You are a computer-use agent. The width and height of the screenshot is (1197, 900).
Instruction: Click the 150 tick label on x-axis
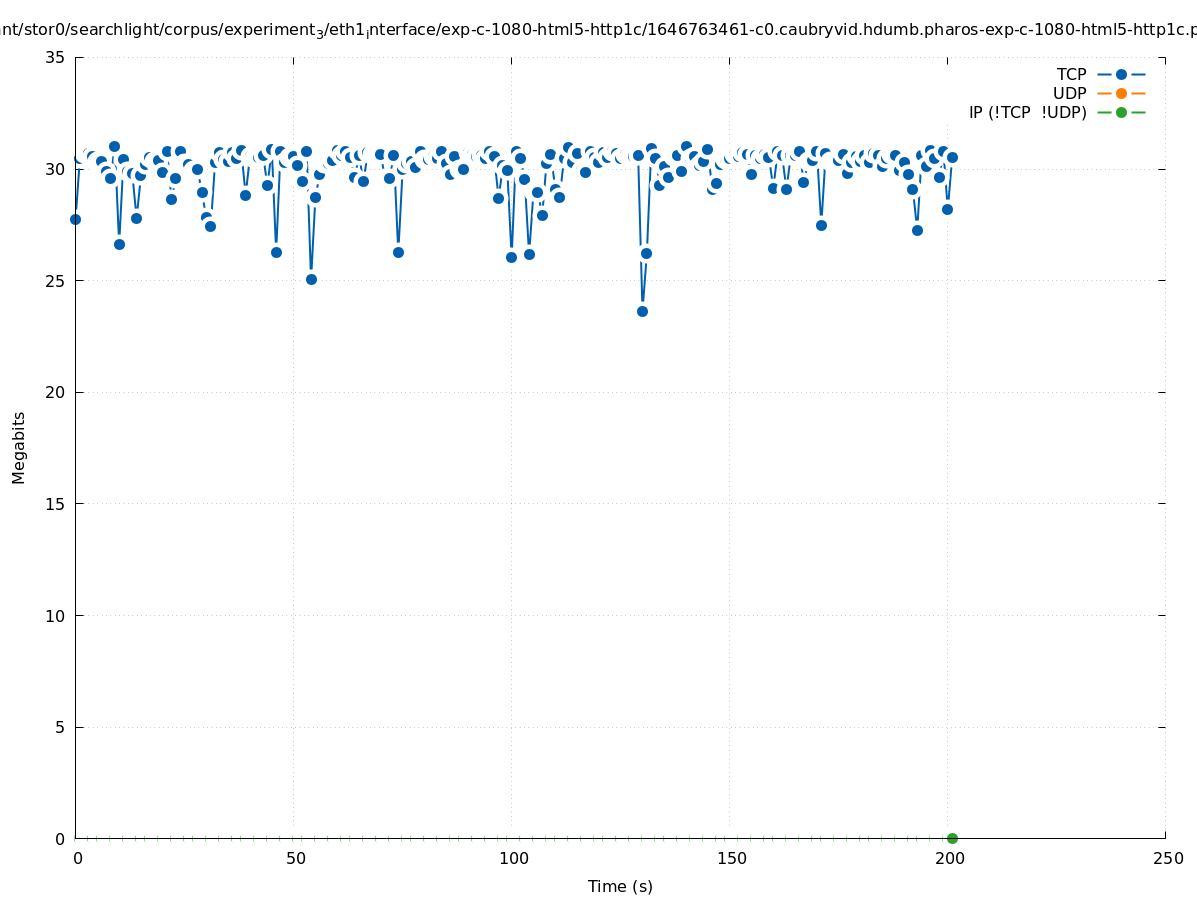click(732, 858)
